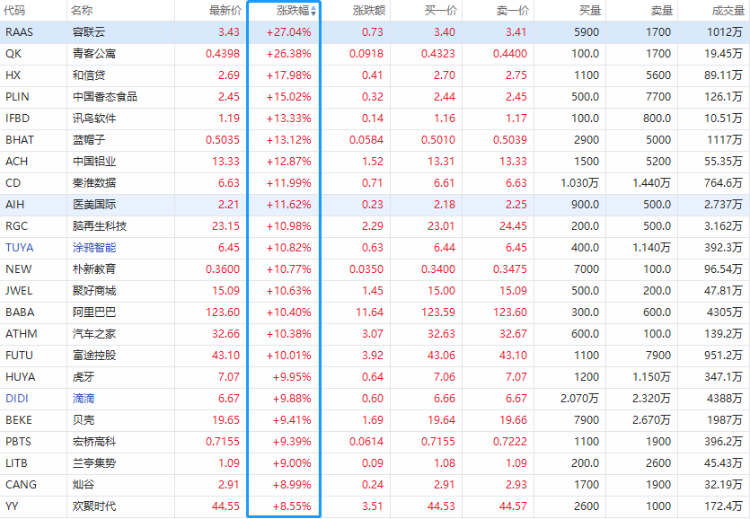Select the 脑再生科技 name cell
750x519 pixels.
coord(99,226)
